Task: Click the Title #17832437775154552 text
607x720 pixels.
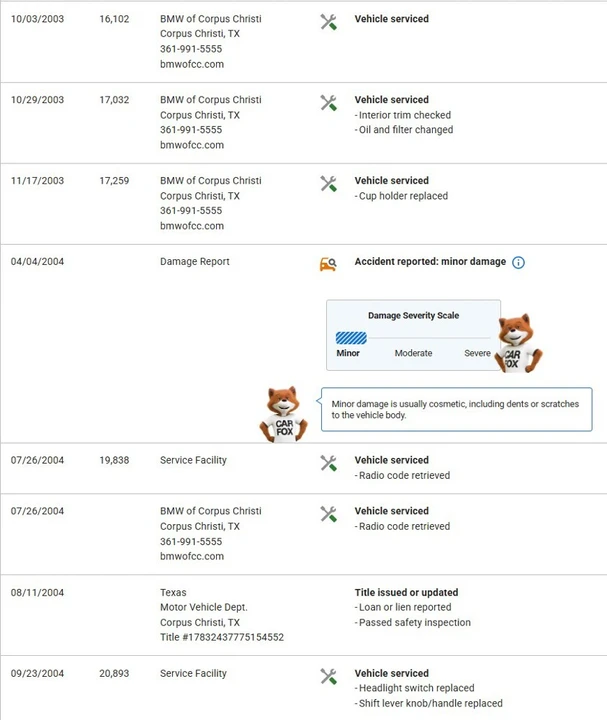Action: pos(222,637)
